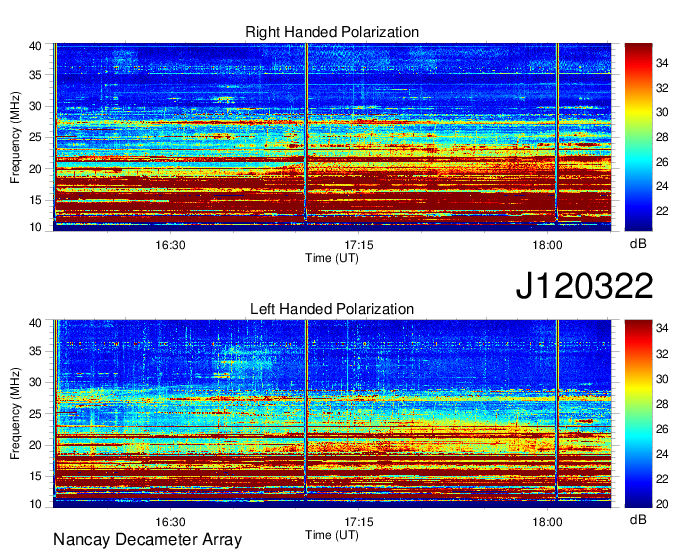Click the 15 MHz tick of Left Handed plot
This screenshot has width=680, height=552.
[x=36, y=476]
